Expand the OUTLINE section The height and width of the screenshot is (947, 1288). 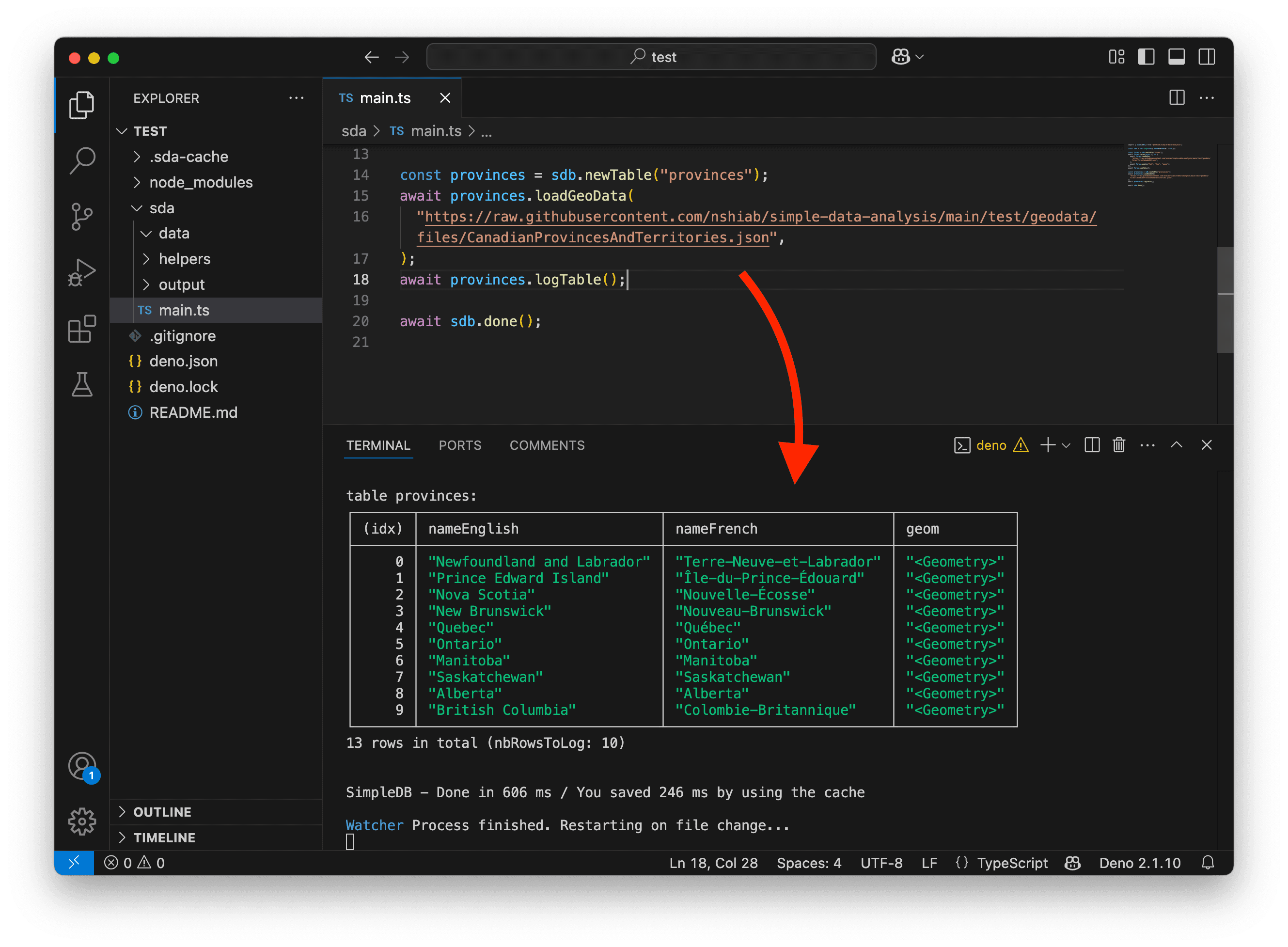(216, 812)
